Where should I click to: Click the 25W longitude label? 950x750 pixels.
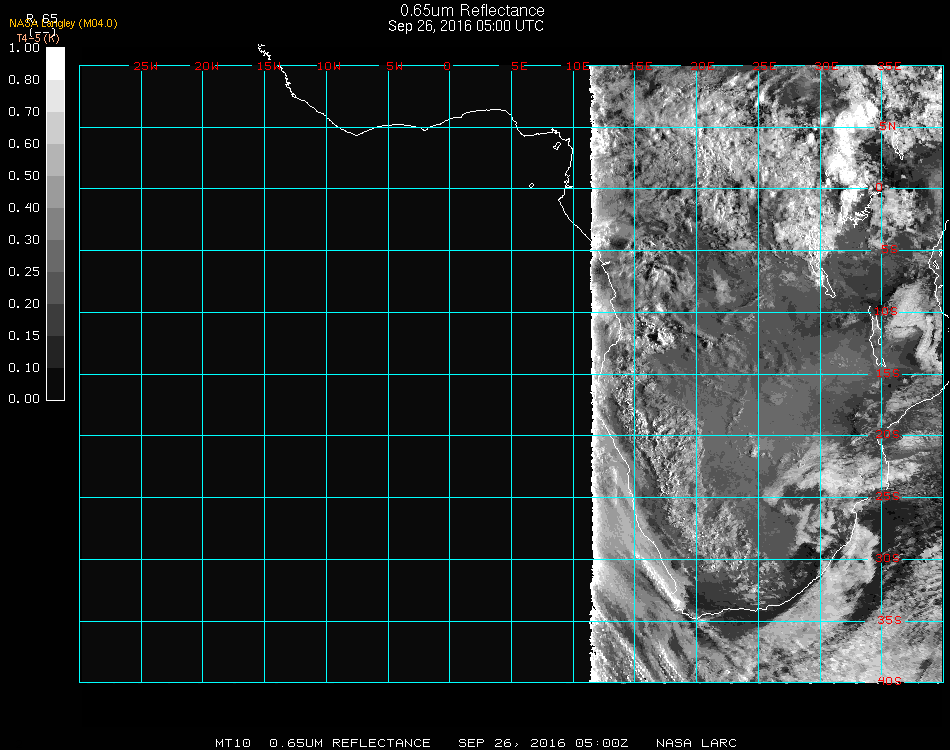146,66
